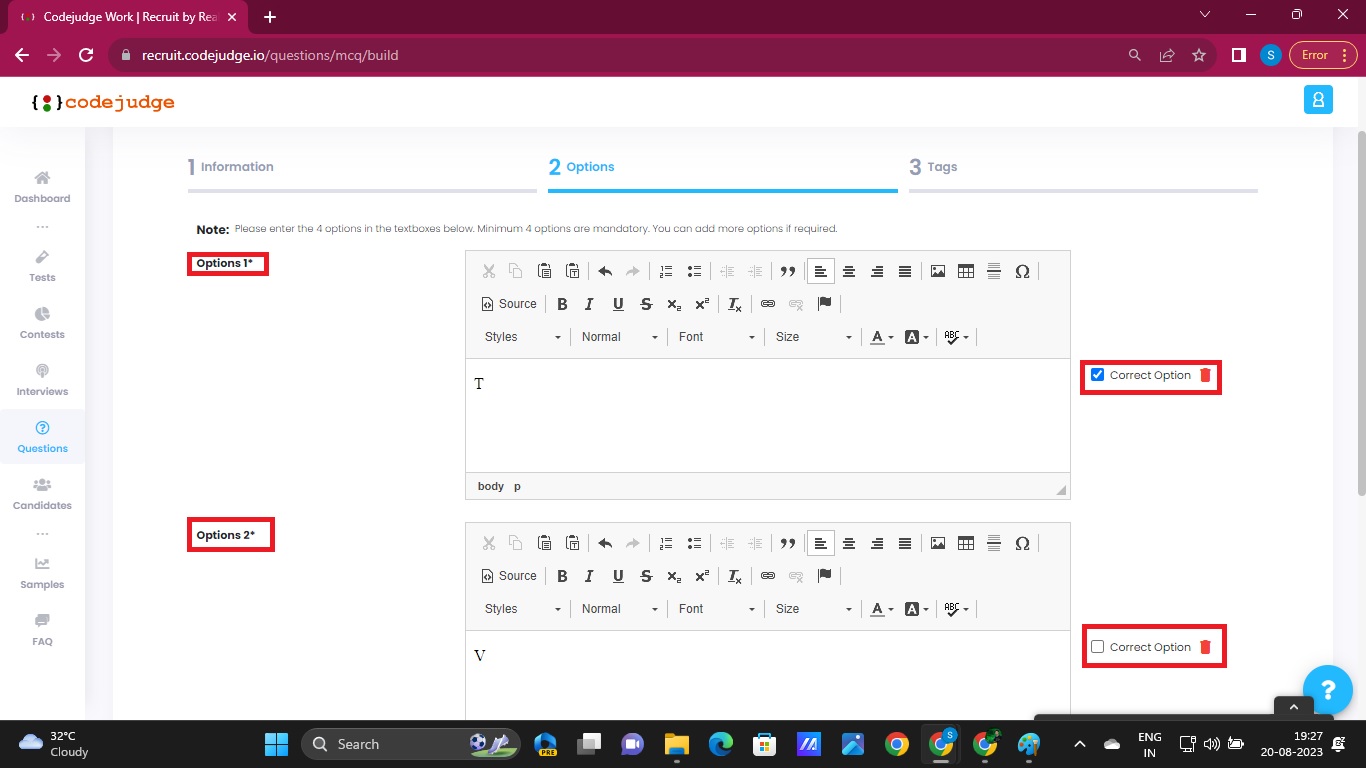Apply superscript in Options 1 editor
This screenshot has height=768, width=1366.
[702, 304]
